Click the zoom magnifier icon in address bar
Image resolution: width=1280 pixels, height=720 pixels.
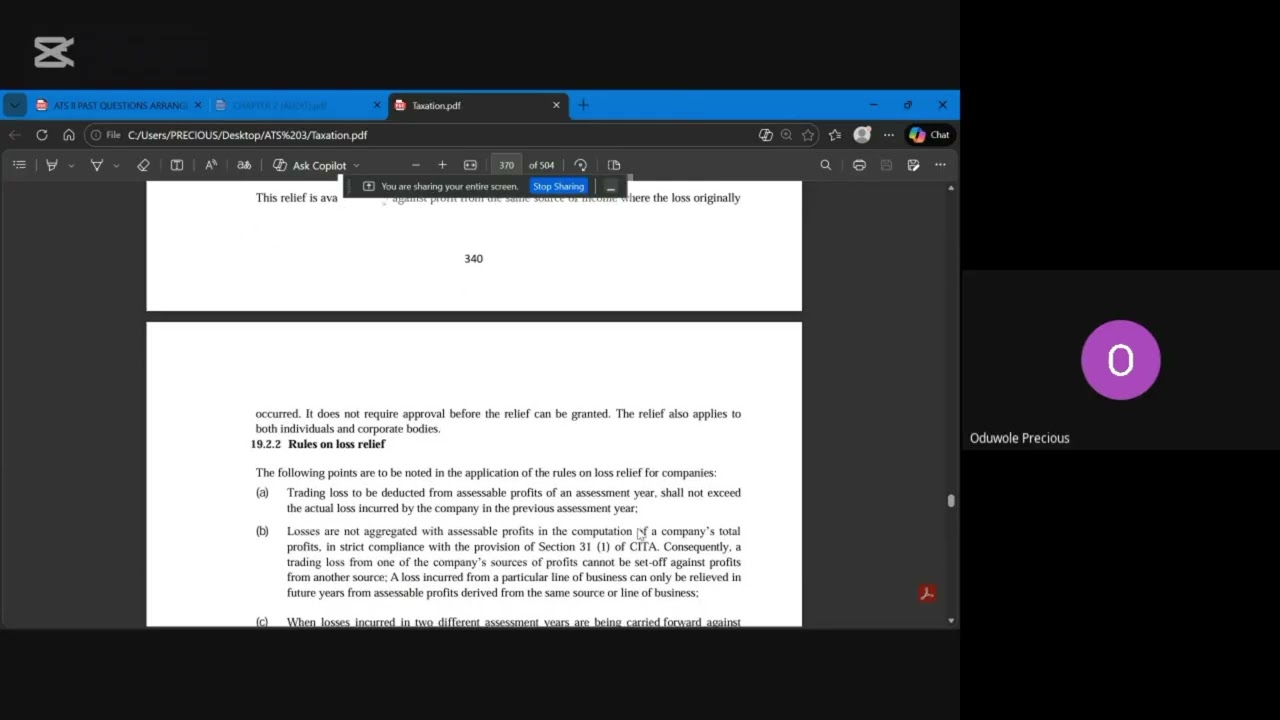click(786, 135)
